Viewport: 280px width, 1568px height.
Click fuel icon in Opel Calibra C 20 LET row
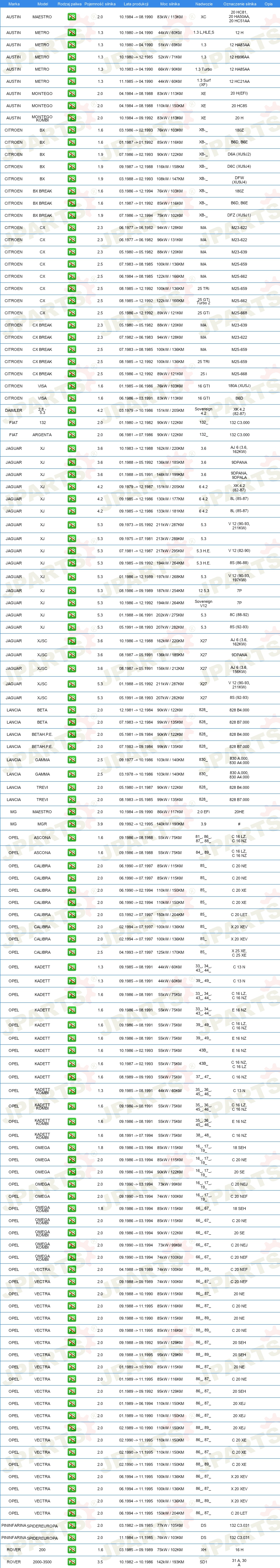pos(72,915)
